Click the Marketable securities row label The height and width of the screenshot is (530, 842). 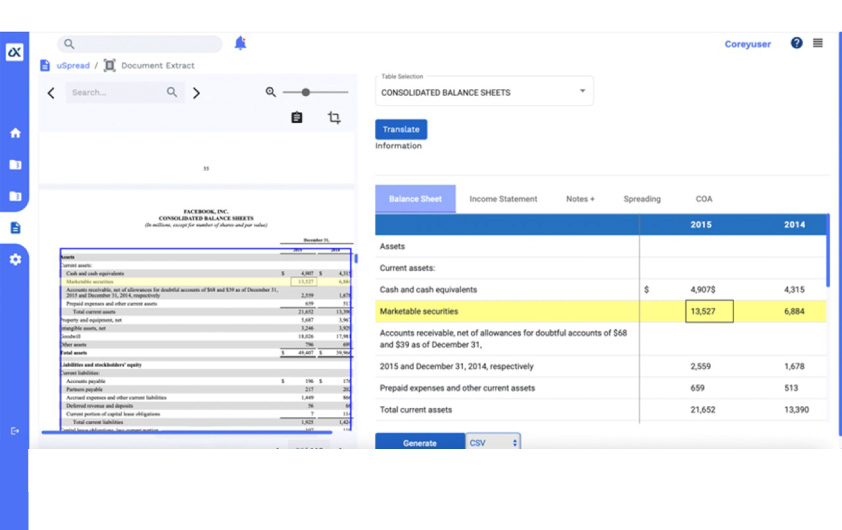[x=419, y=311]
